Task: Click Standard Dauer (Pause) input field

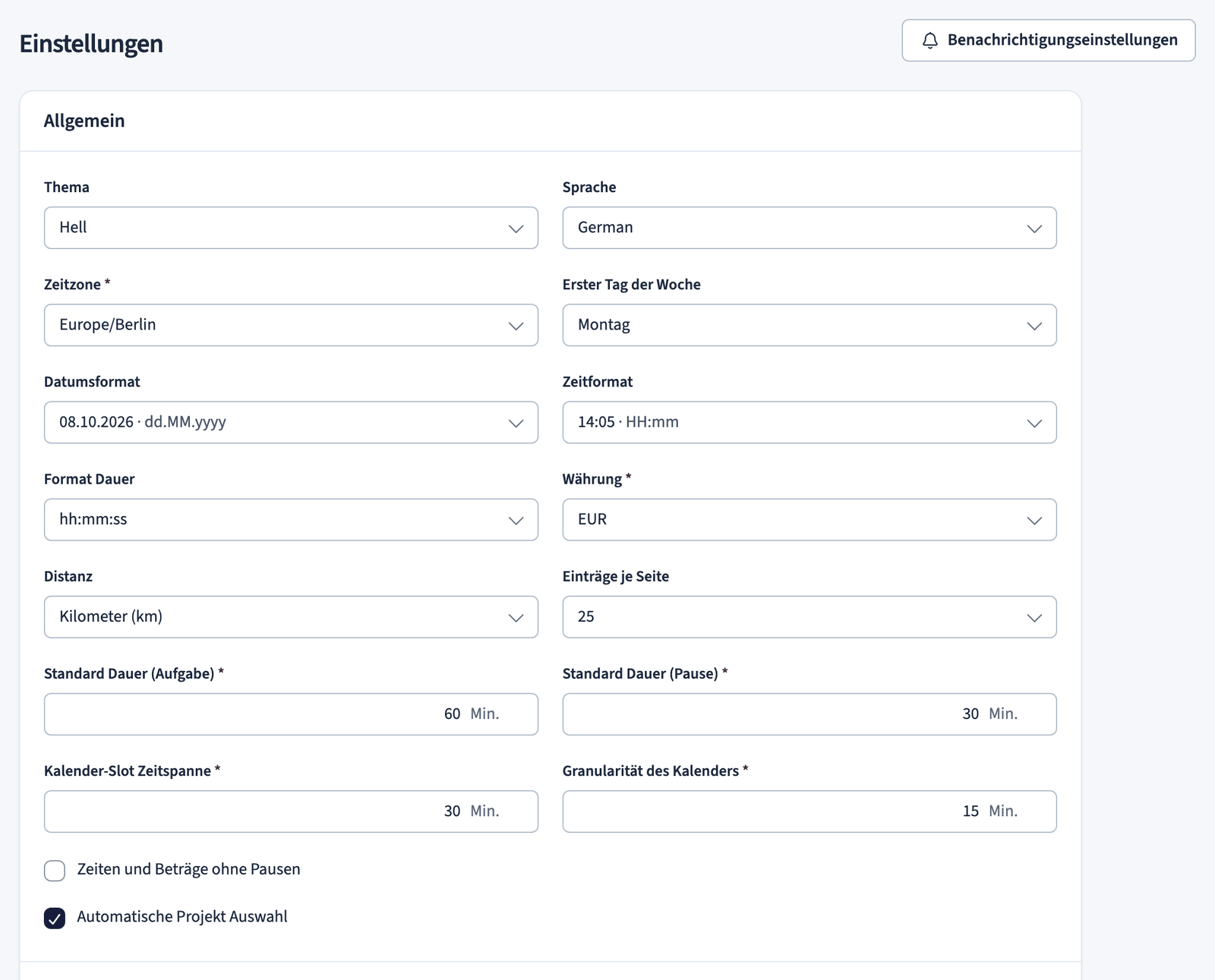Action: [x=809, y=714]
